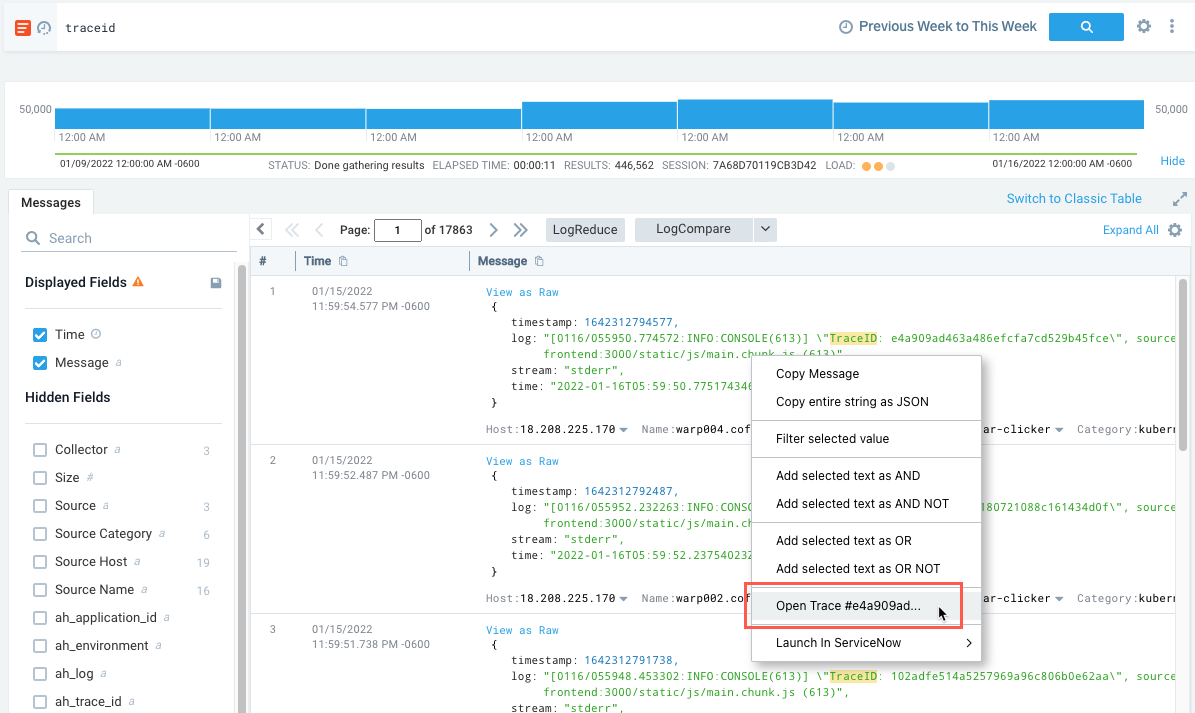Click the Sumo Logic logo icon
The image size is (1195, 713).
pyautogui.click(x=21, y=27)
